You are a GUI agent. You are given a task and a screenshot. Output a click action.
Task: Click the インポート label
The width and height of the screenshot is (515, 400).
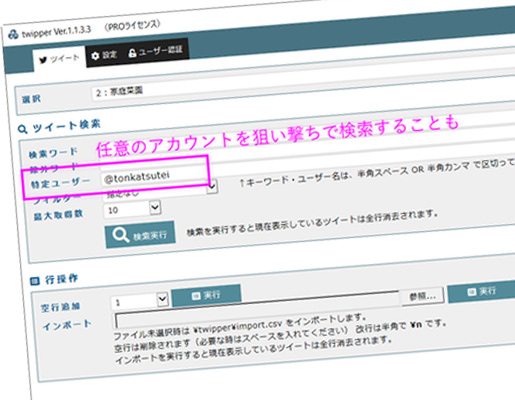(x=67, y=325)
